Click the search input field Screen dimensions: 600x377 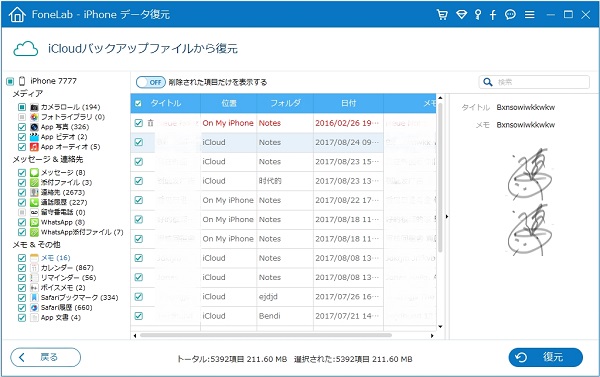pos(534,82)
